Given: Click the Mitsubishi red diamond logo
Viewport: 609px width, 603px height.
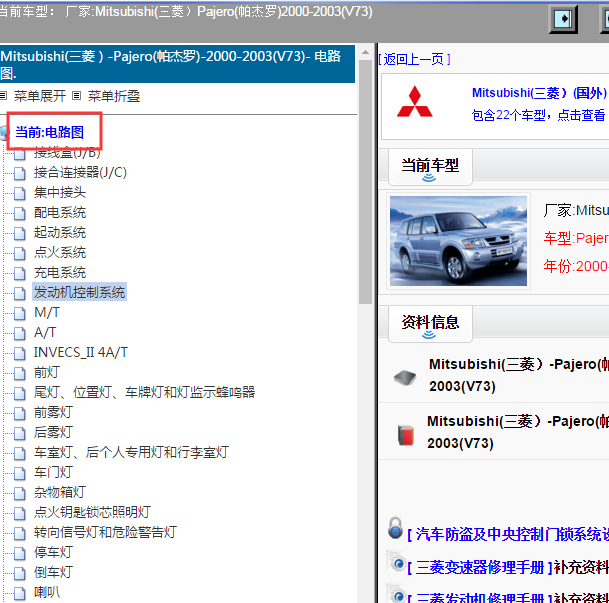Looking at the screenshot, I should 414,102.
